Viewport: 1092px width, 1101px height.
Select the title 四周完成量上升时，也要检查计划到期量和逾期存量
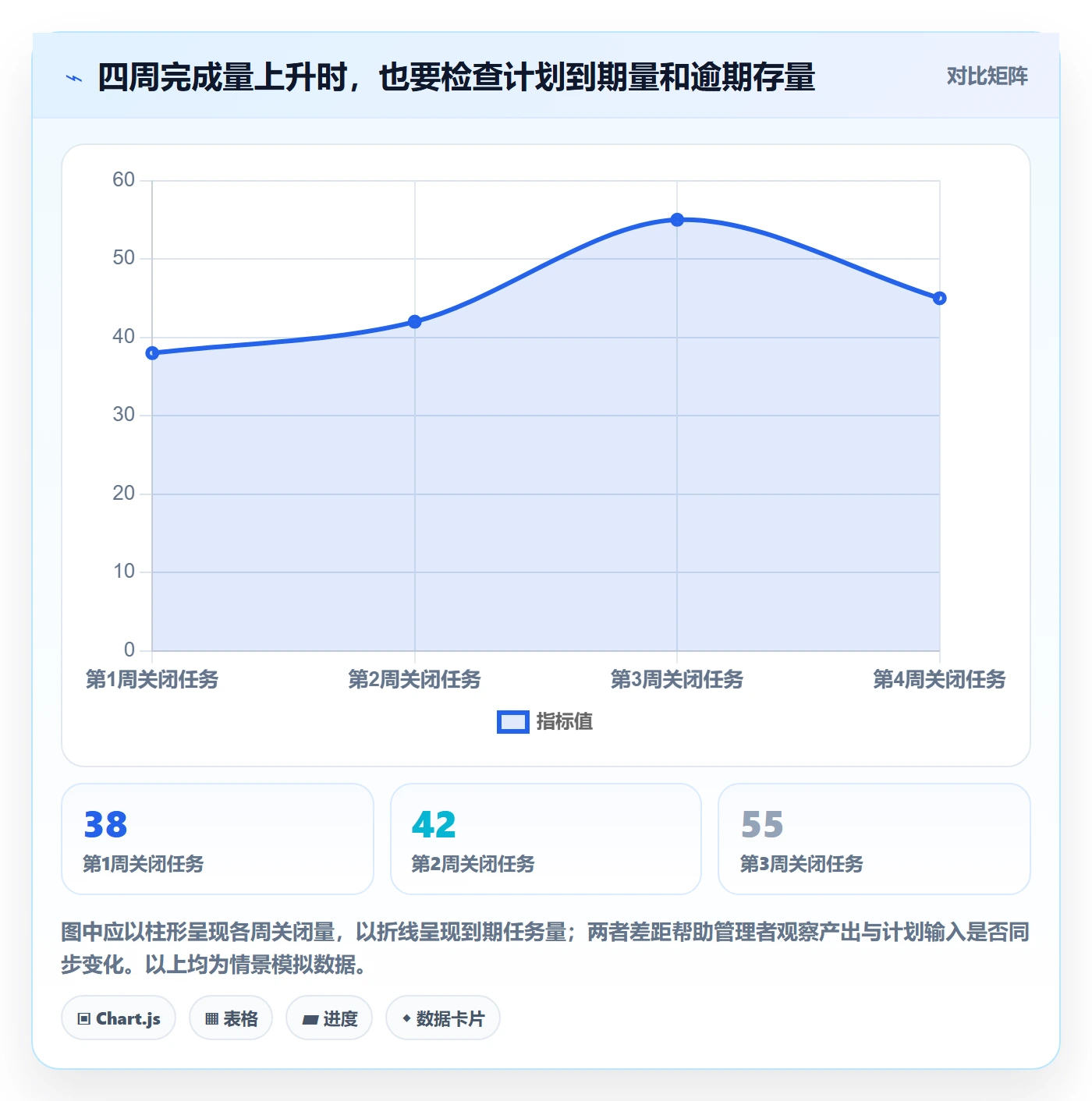click(x=456, y=77)
